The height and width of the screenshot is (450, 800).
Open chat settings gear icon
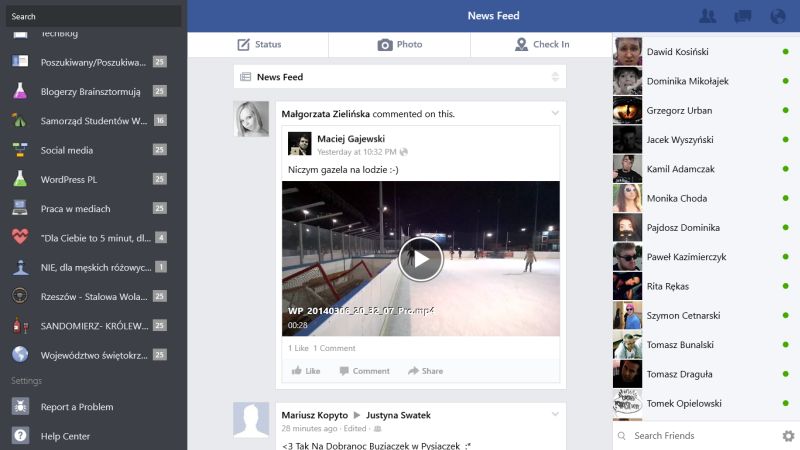[788, 436]
